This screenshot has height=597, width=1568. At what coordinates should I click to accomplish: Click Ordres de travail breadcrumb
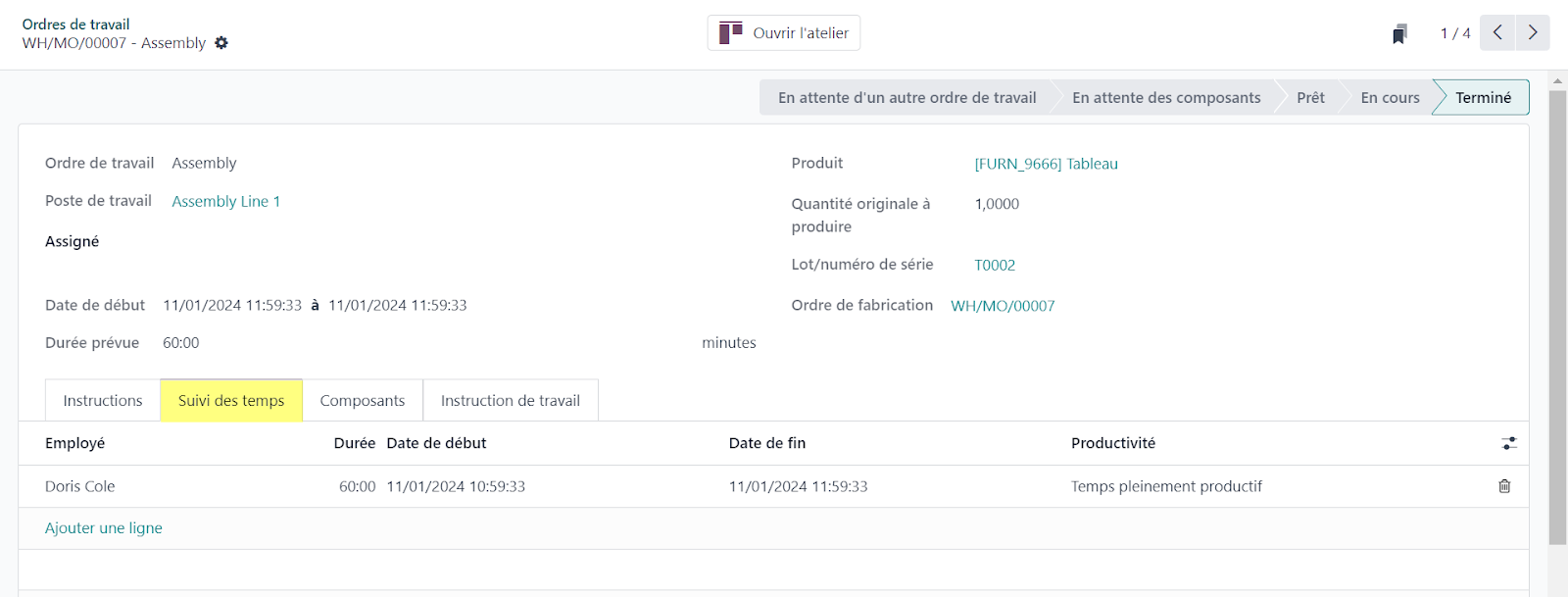(76, 25)
